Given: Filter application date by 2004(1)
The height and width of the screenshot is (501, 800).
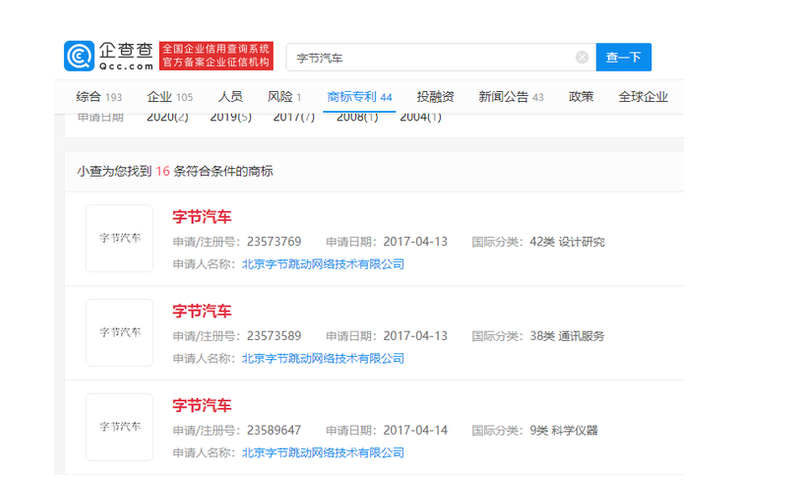Looking at the screenshot, I should (420, 118).
